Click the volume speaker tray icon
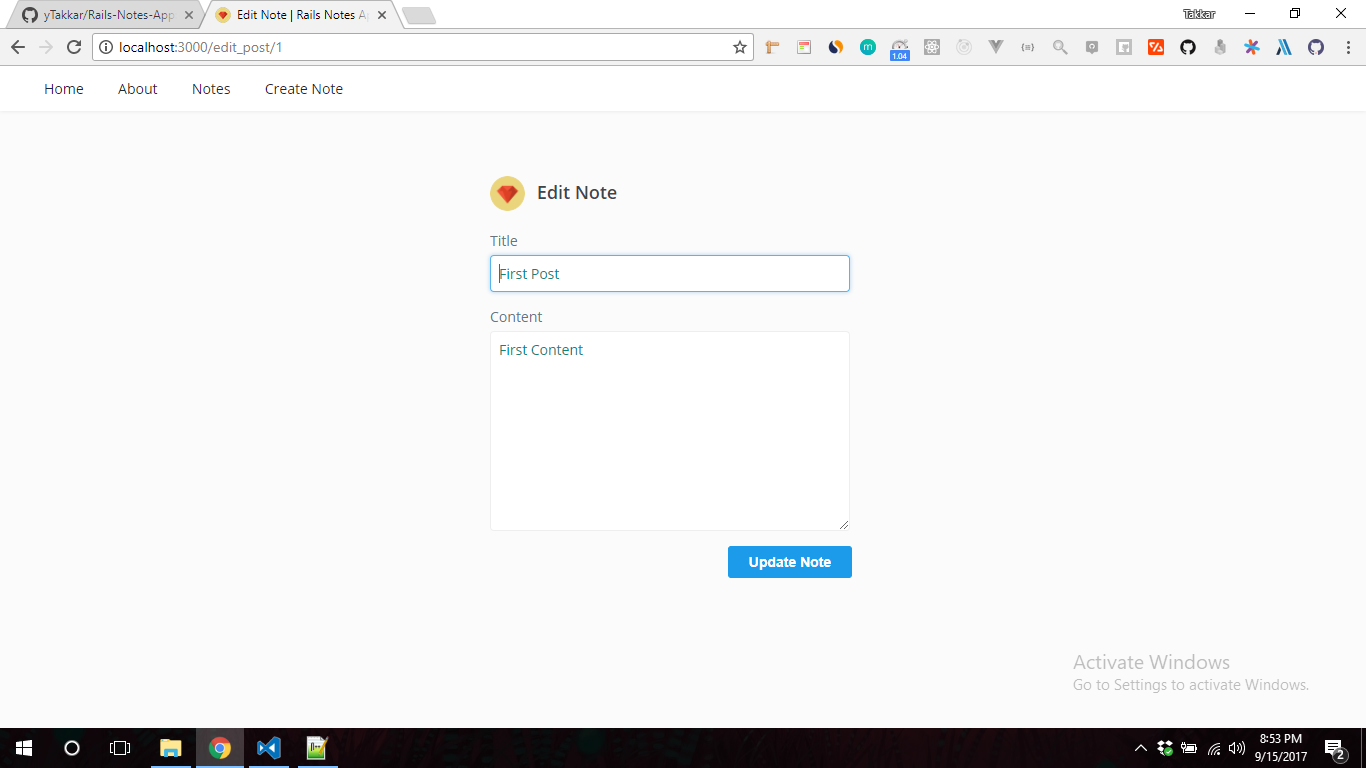The image size is (1366, 768). (x=1237, y=748)
